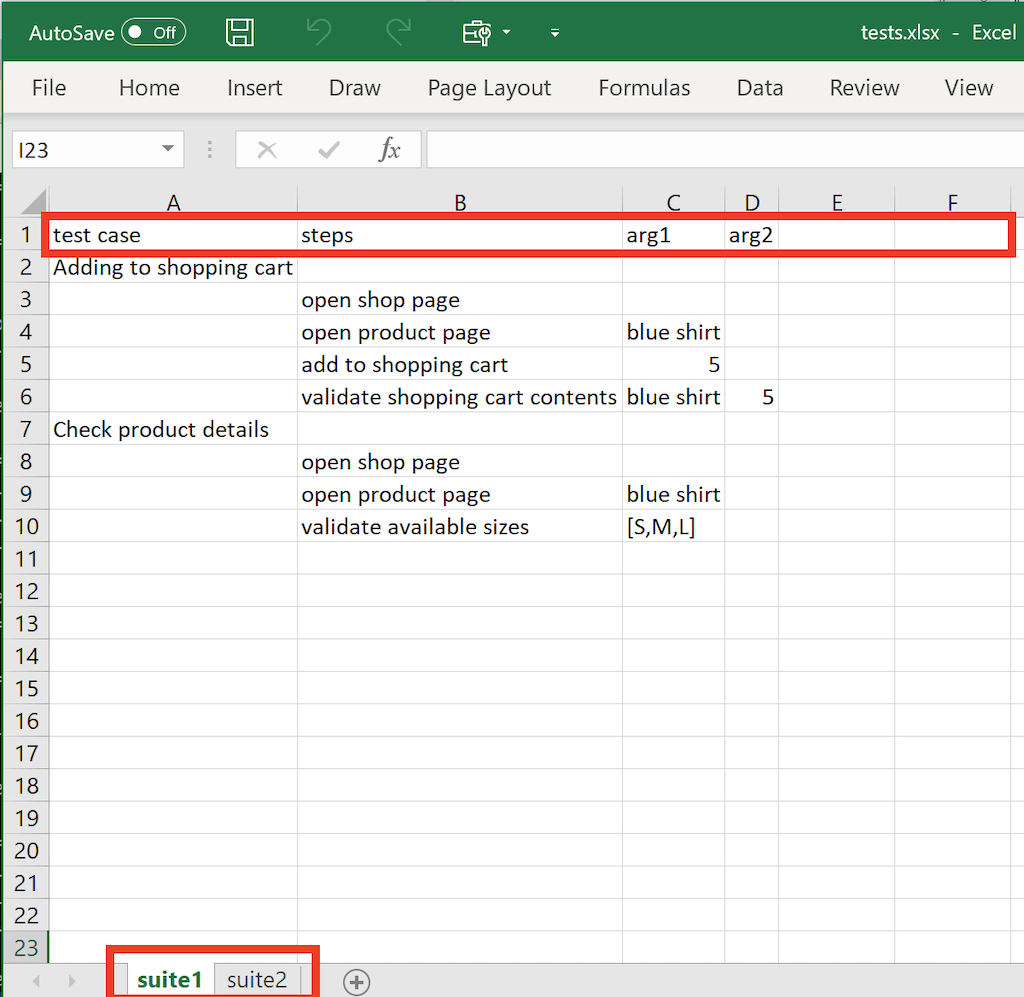Toggle the AutoSave switch
This screenshot has width=1024, height=997.
(154, 33)
